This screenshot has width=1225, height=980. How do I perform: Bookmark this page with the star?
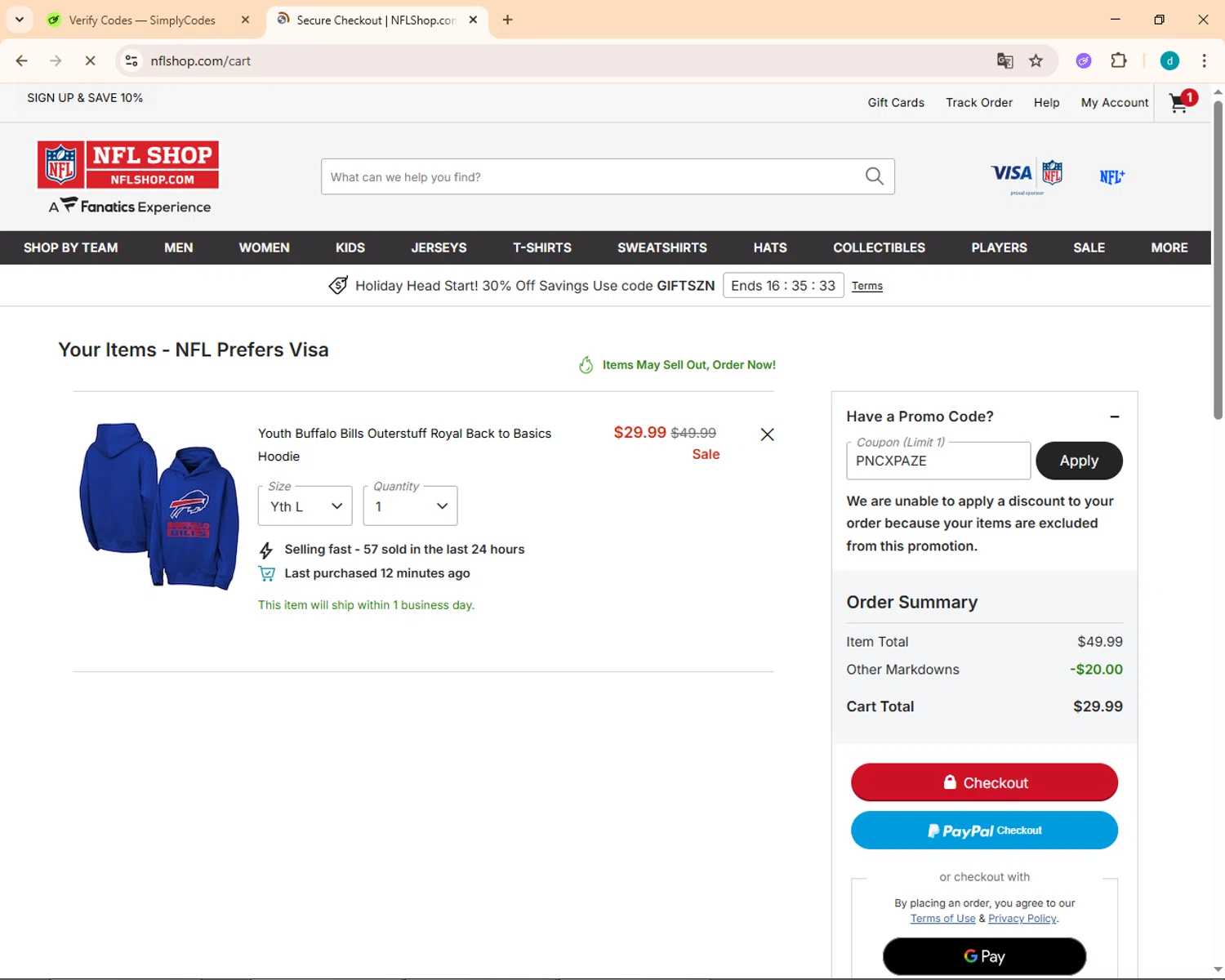click(x=1036, y=60)
